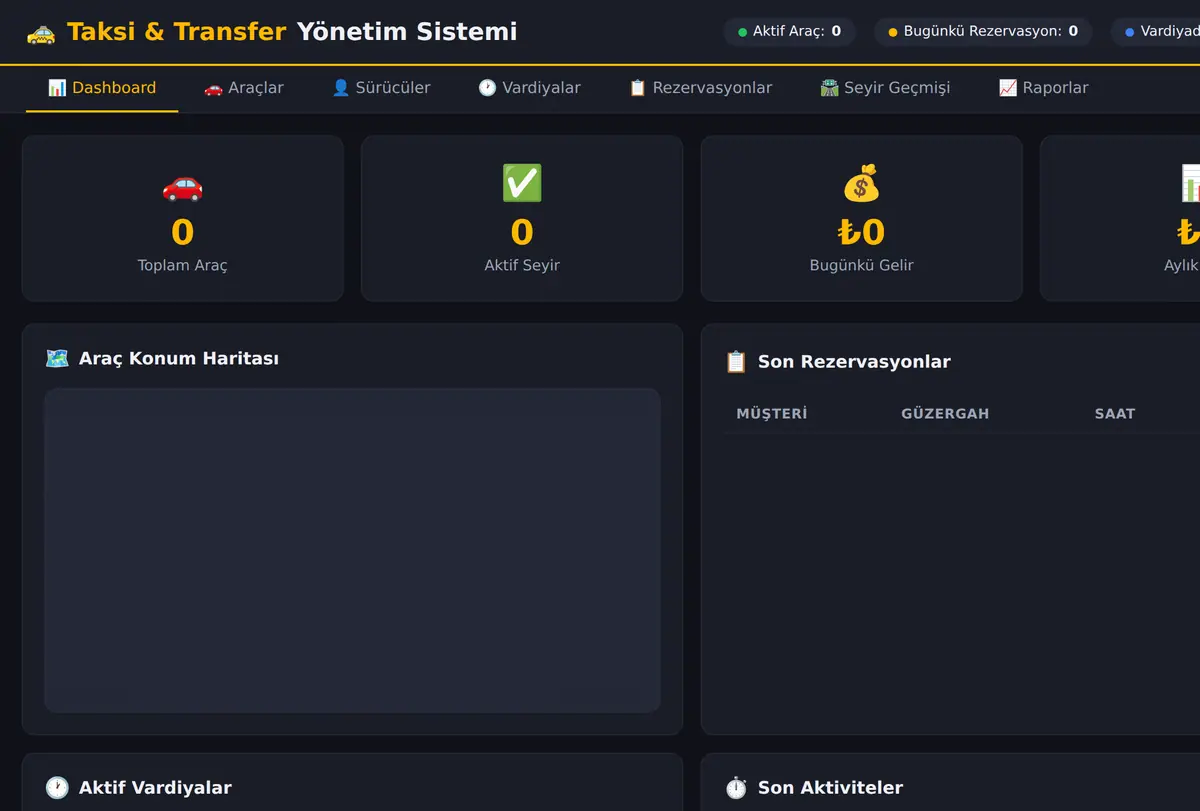
Task: Click the stopwatch icon beside Son Aktiviteler
Action: pyautogui.click(x=736, y=788)
